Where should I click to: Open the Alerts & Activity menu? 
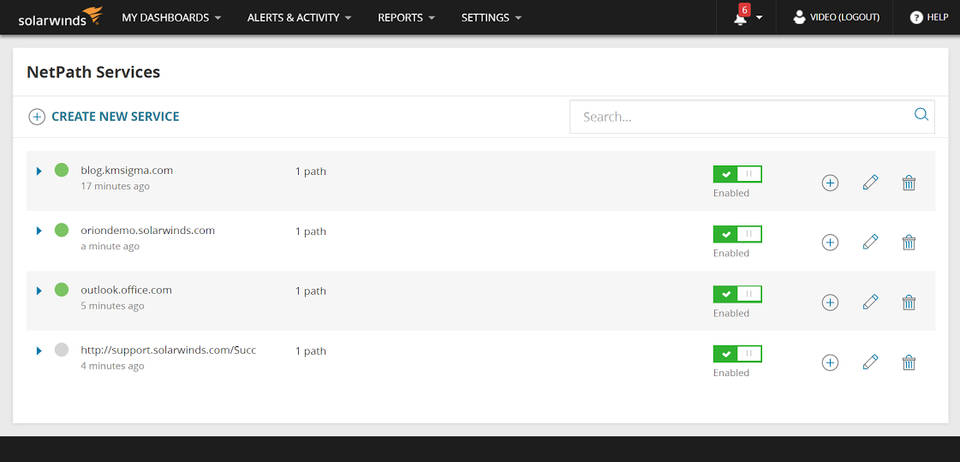[x=299, y=18]
